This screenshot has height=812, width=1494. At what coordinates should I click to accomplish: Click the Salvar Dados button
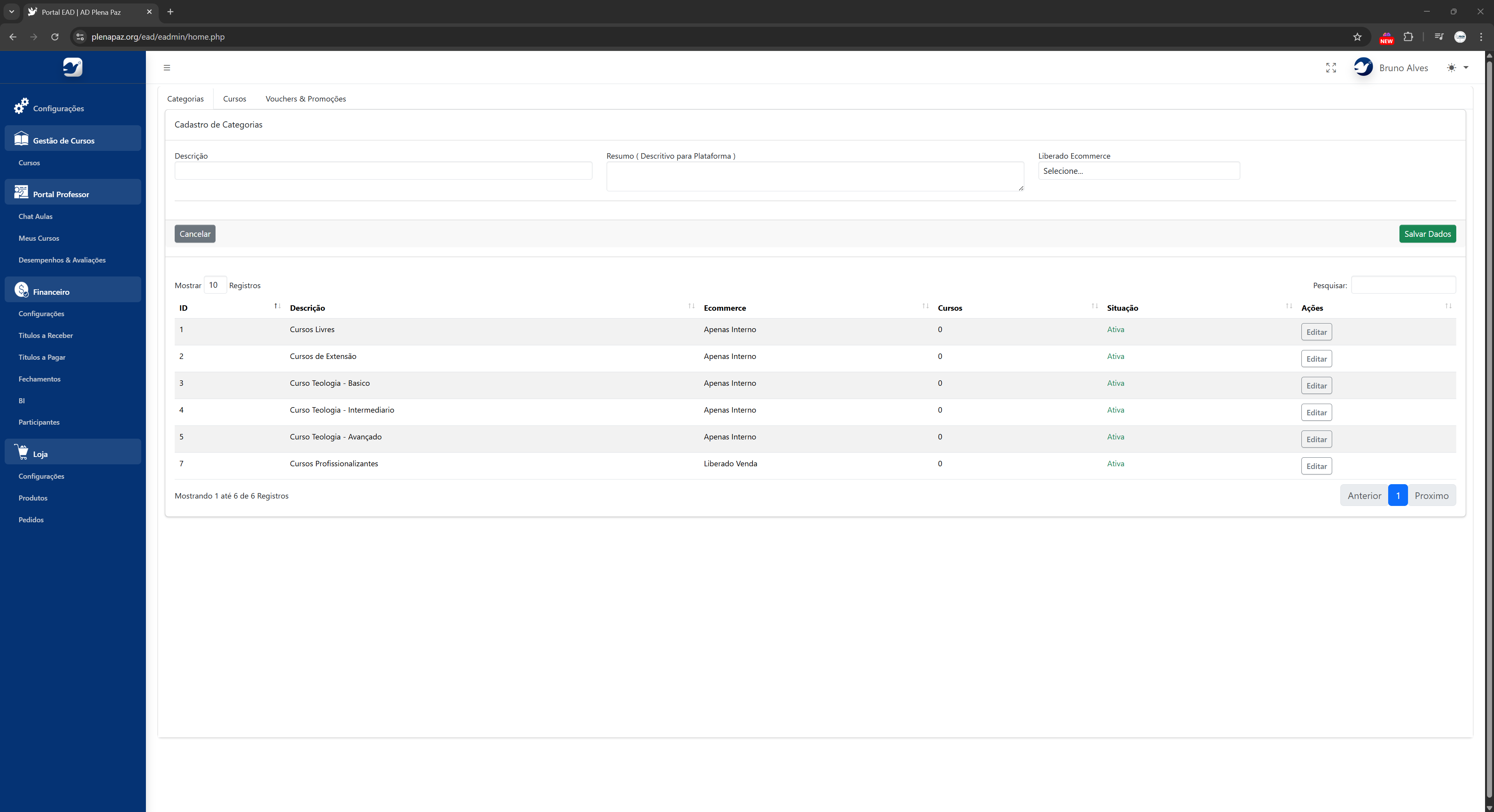click(x=1427, y=234)
